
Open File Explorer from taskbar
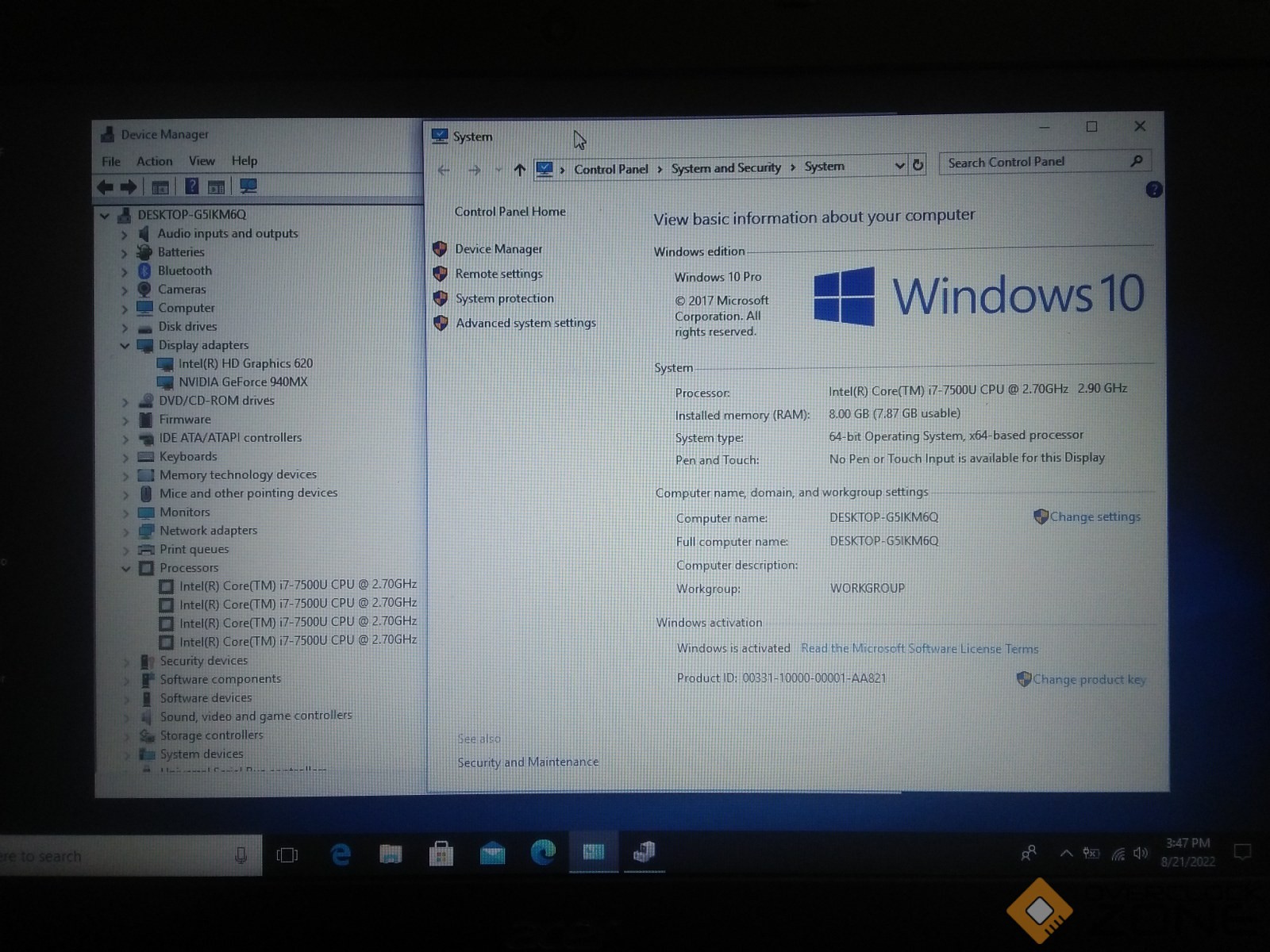pos(391,854)
